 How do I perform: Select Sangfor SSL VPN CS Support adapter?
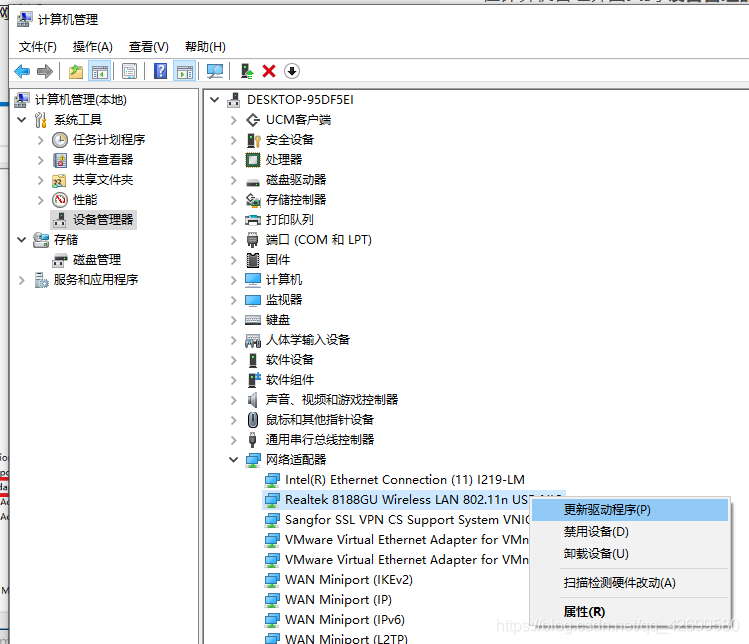point(407,520)
